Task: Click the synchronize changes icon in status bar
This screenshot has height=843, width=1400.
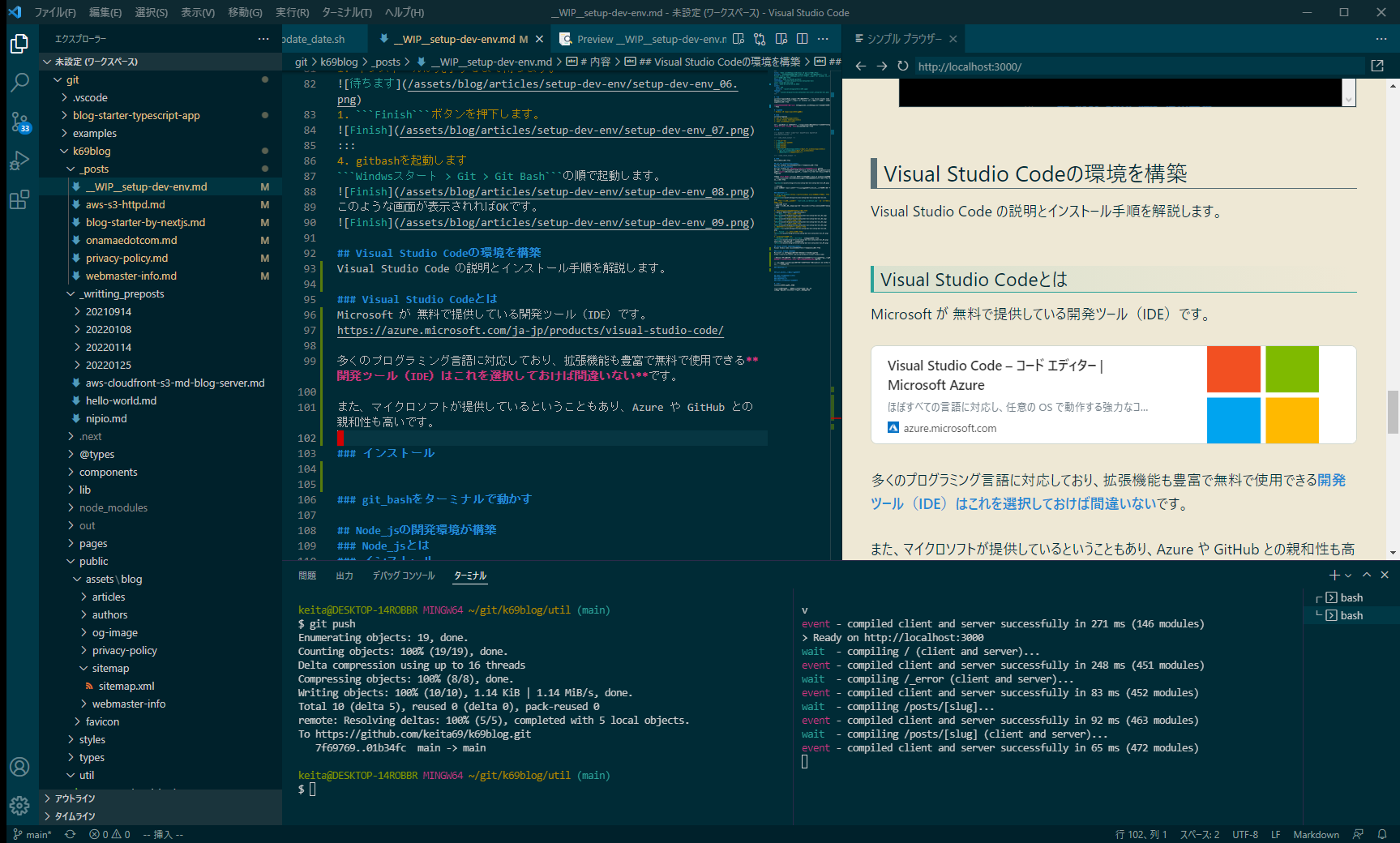Action: [71, 834]
